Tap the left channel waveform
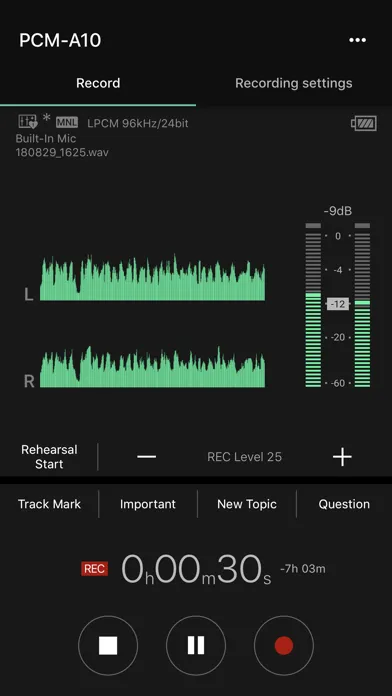 [x=152, y=278]
